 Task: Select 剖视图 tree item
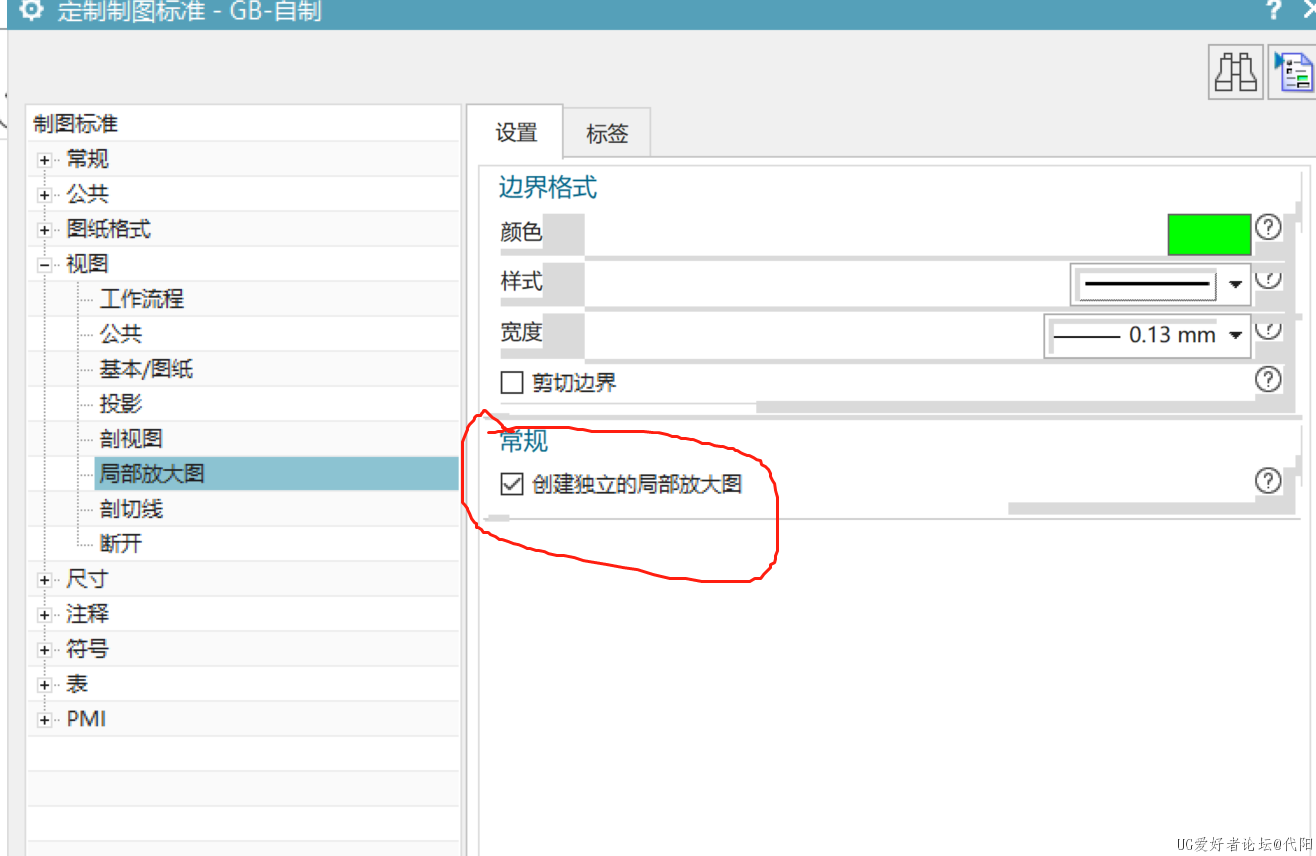click(131, 439)
